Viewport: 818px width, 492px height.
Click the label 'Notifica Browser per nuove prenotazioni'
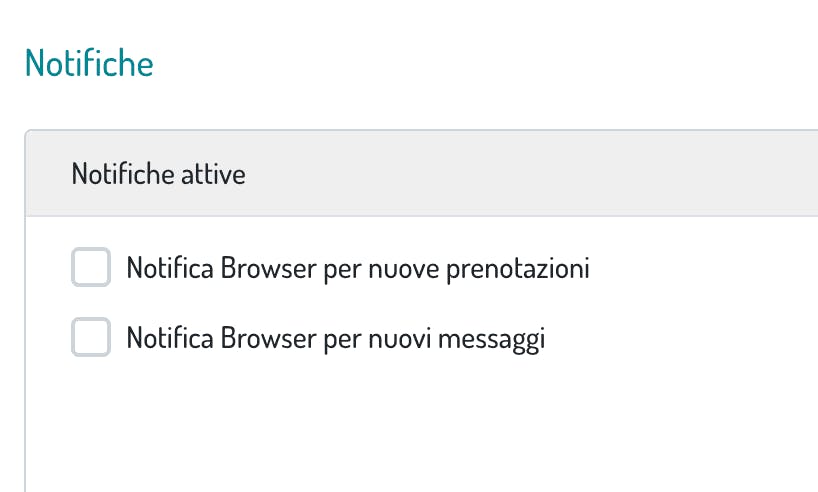[x=357, y=269]
